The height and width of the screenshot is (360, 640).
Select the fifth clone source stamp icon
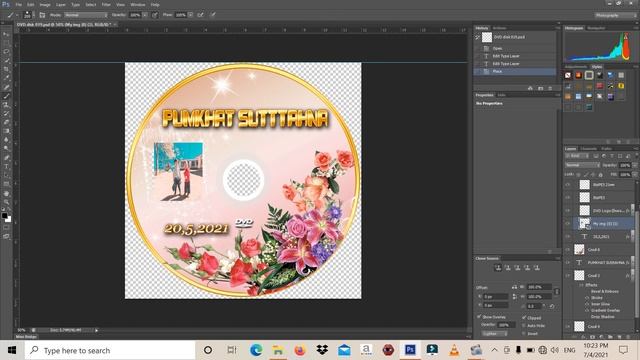click(x=537, y=268)
